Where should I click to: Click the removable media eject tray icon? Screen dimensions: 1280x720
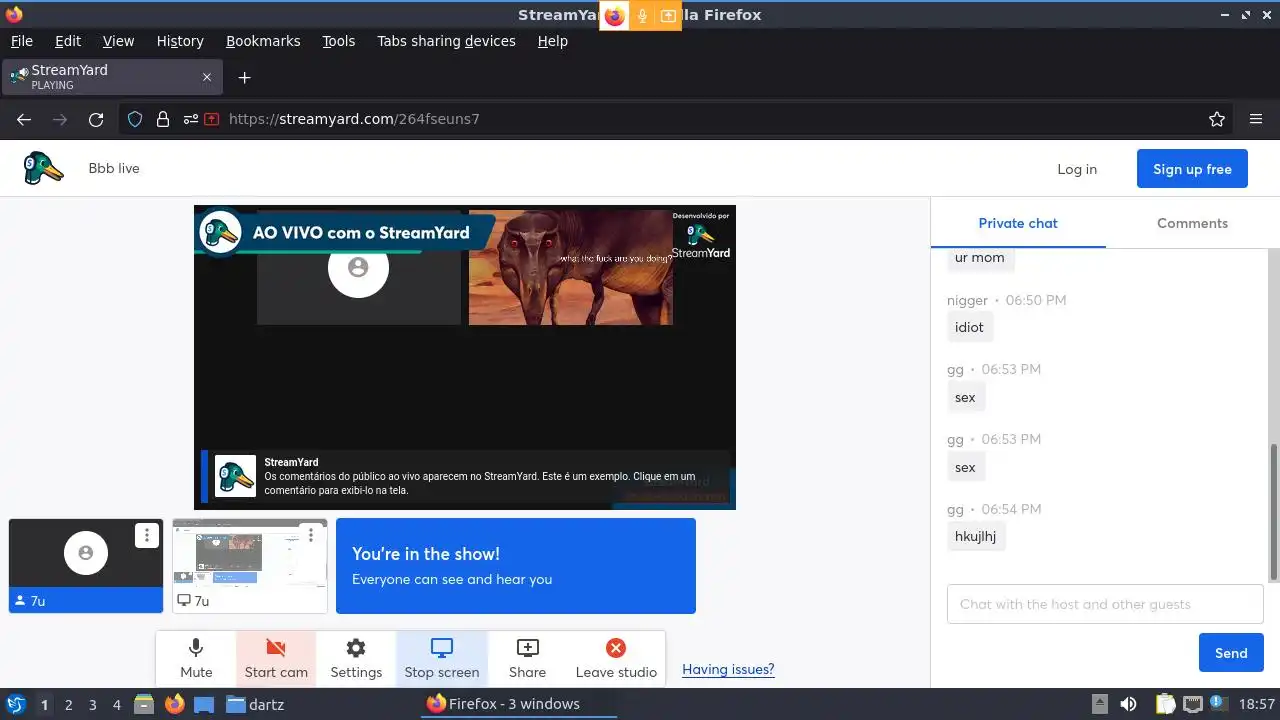(1099, 704)
